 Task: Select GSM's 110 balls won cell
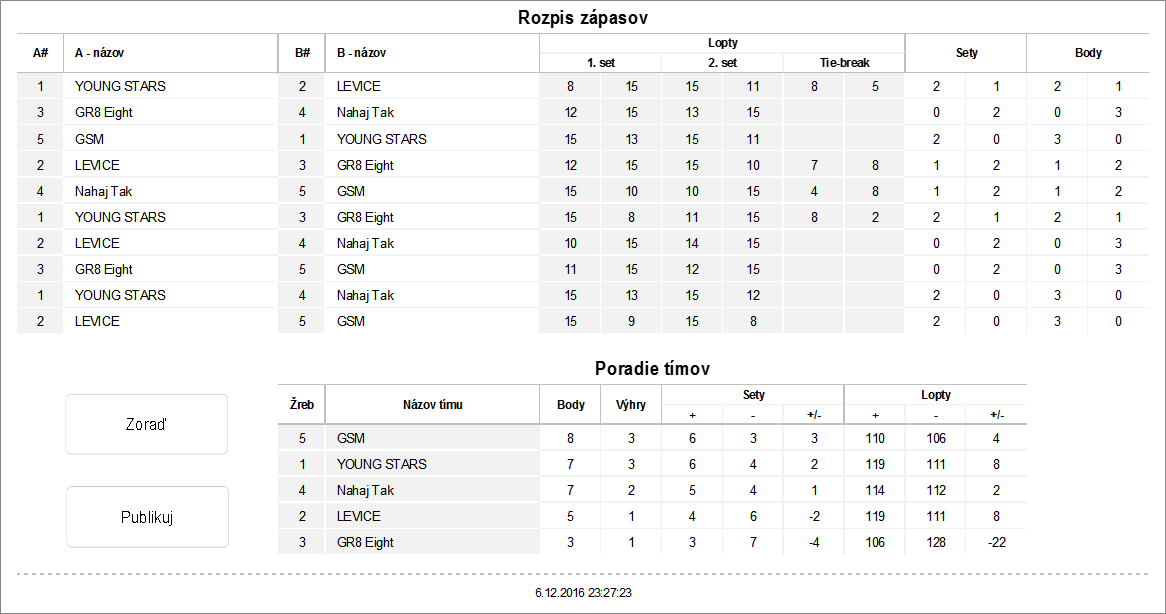point(875,438)
